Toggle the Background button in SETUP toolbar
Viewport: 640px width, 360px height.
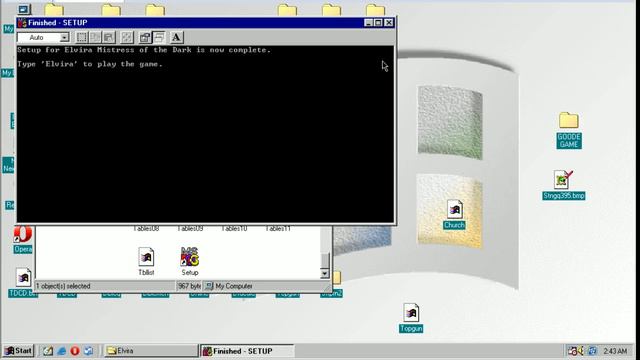[159, 38]
